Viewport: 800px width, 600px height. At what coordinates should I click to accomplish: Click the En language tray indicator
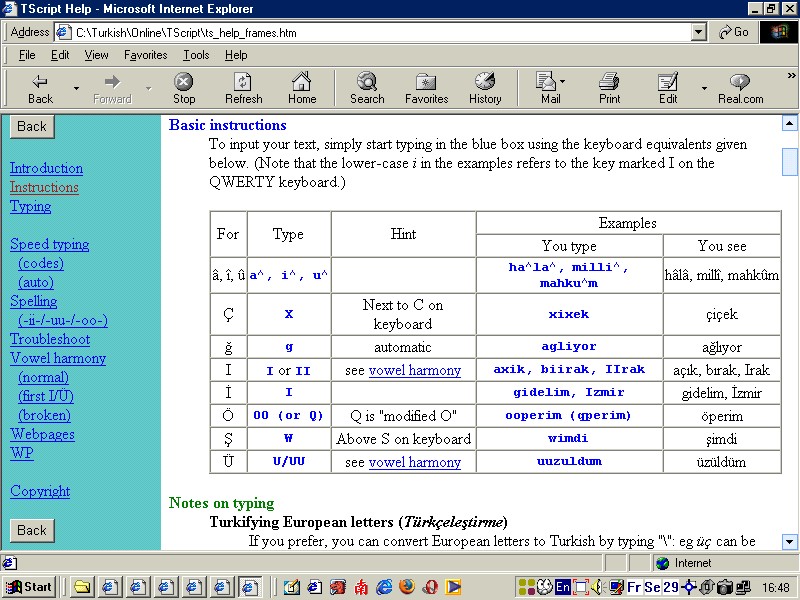click(563, 587)
